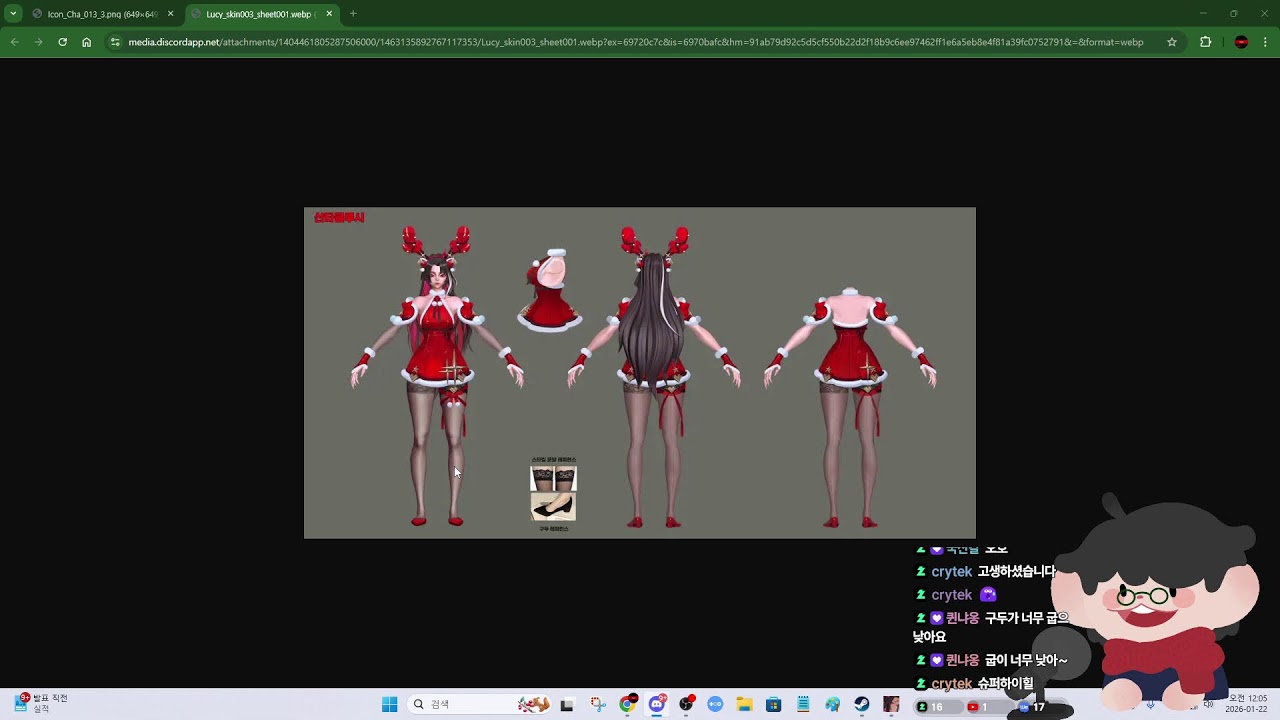Open Google Chrome from the taskbar
The width and height of the screenshot is (1280, 720).
pos(627,705)
